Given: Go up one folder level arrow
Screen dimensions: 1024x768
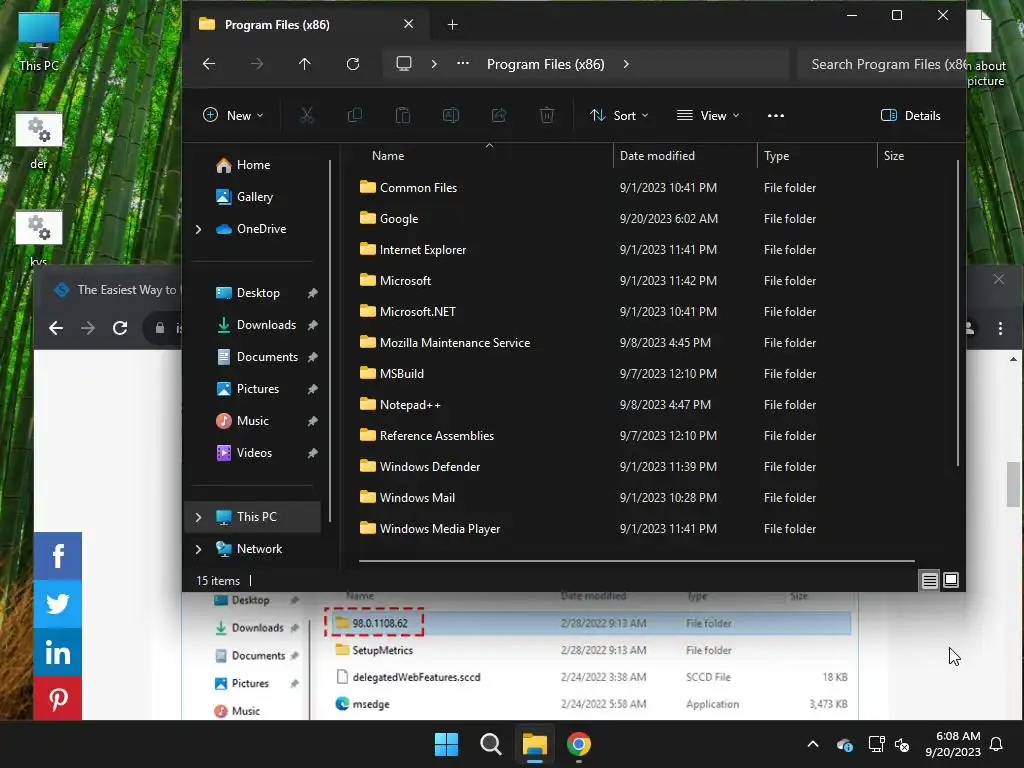Looking at the screenshot, I should [305, 64].
